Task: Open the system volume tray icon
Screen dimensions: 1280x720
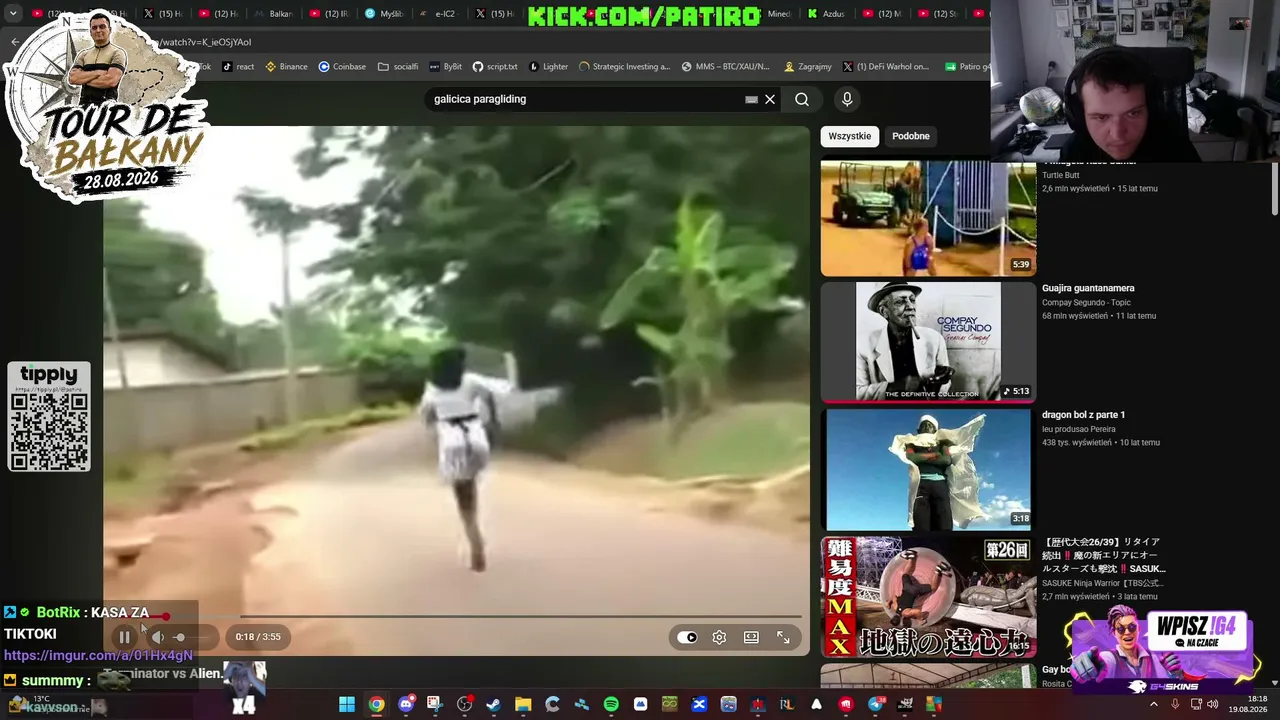Action: [1213, 705]
